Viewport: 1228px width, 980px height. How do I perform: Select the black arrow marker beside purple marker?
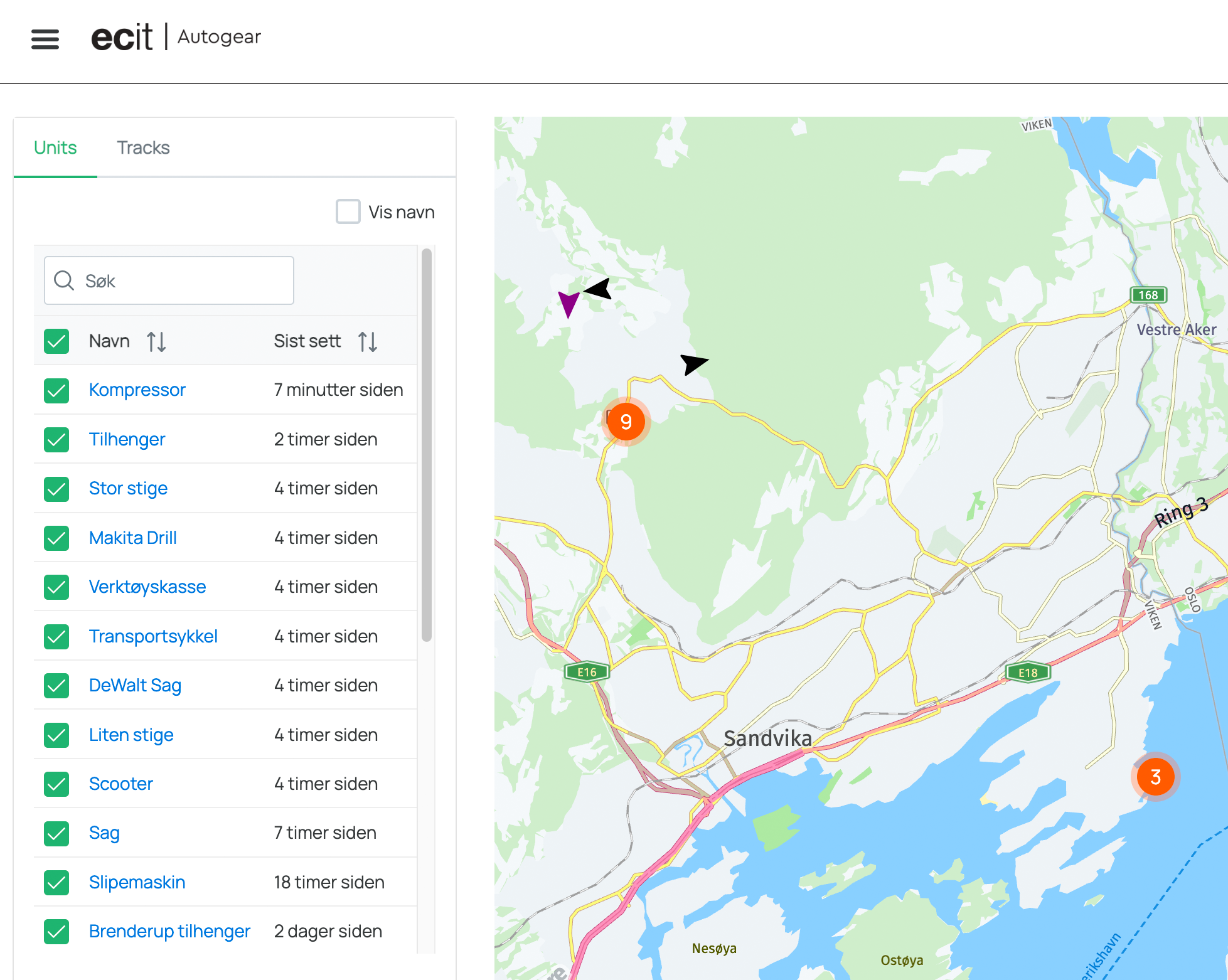tap(599, 289)
